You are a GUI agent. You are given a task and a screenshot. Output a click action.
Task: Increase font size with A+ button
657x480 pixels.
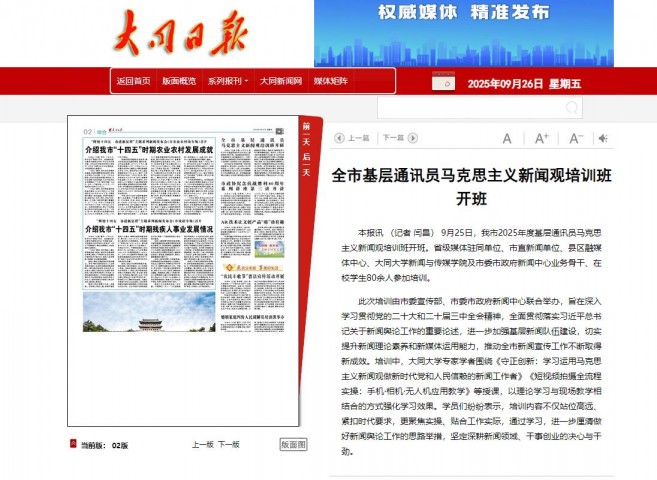point(541,138)
